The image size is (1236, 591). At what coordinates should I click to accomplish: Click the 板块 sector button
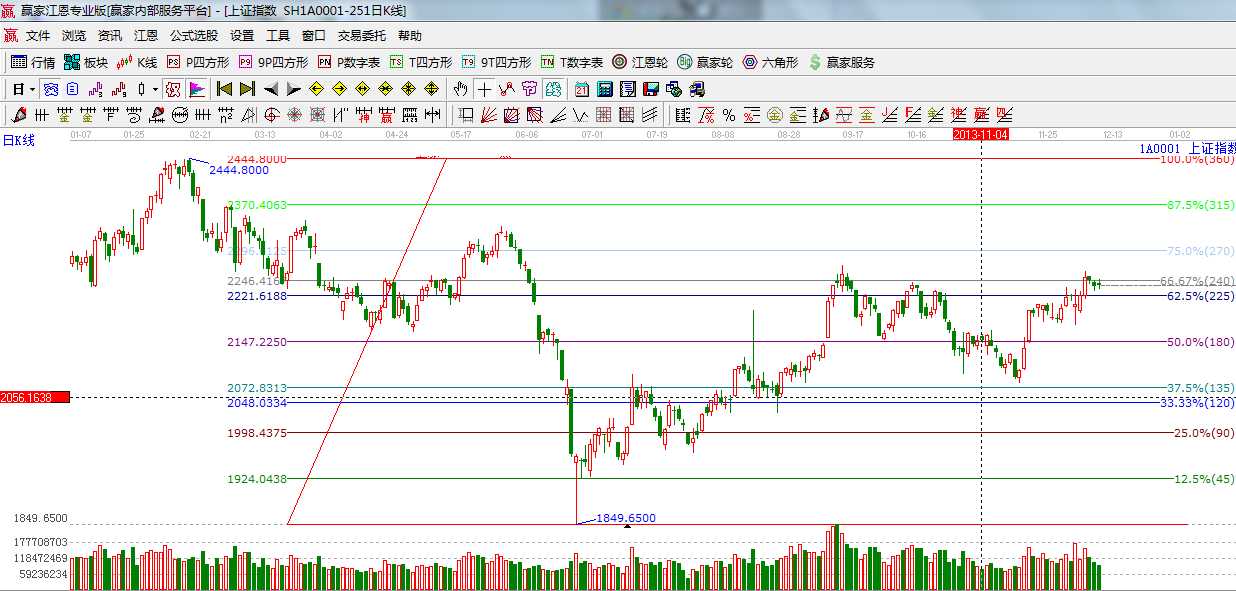coord(85,62)
